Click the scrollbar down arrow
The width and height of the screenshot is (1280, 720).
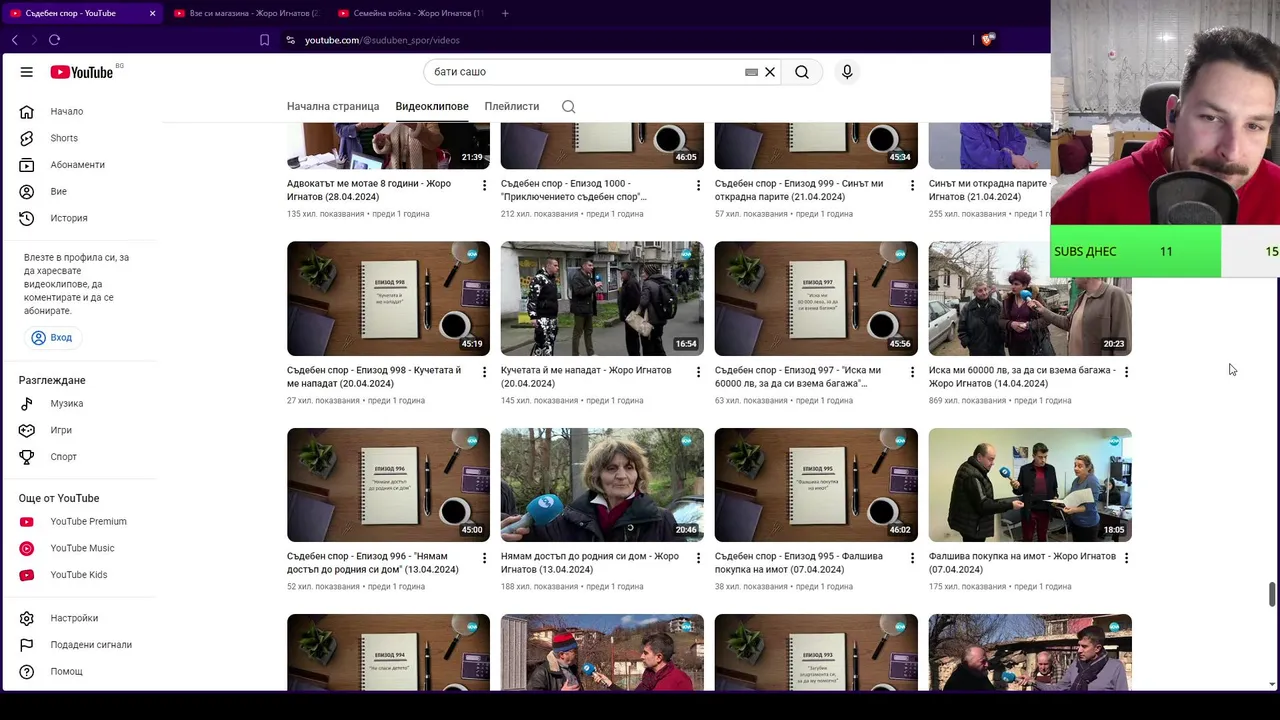[x=1272, y=684]
